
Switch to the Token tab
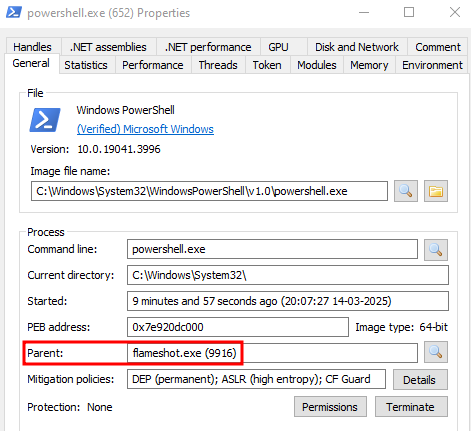[267, 65]
